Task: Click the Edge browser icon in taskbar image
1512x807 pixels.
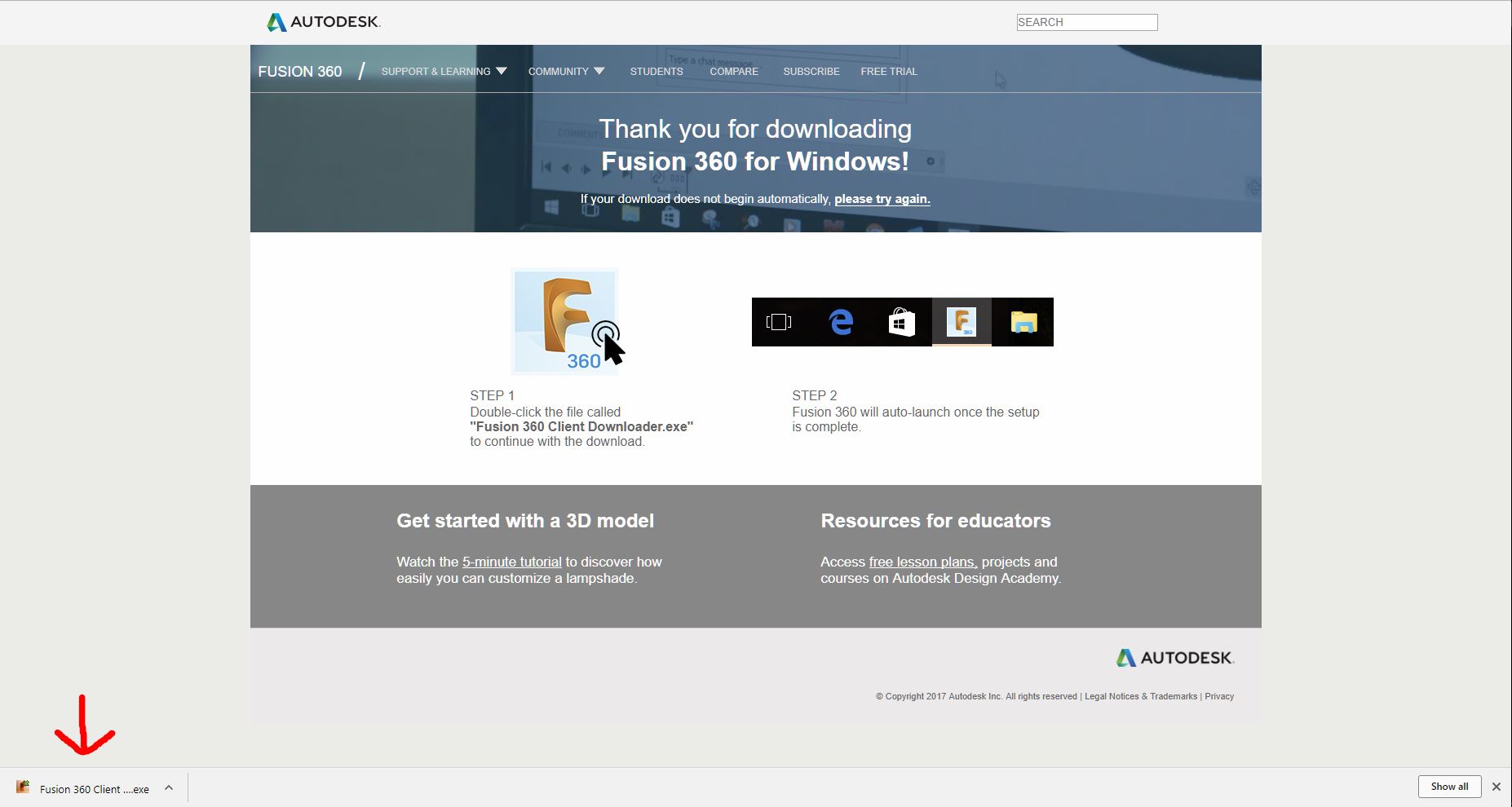Action: (x=841, y=322)
